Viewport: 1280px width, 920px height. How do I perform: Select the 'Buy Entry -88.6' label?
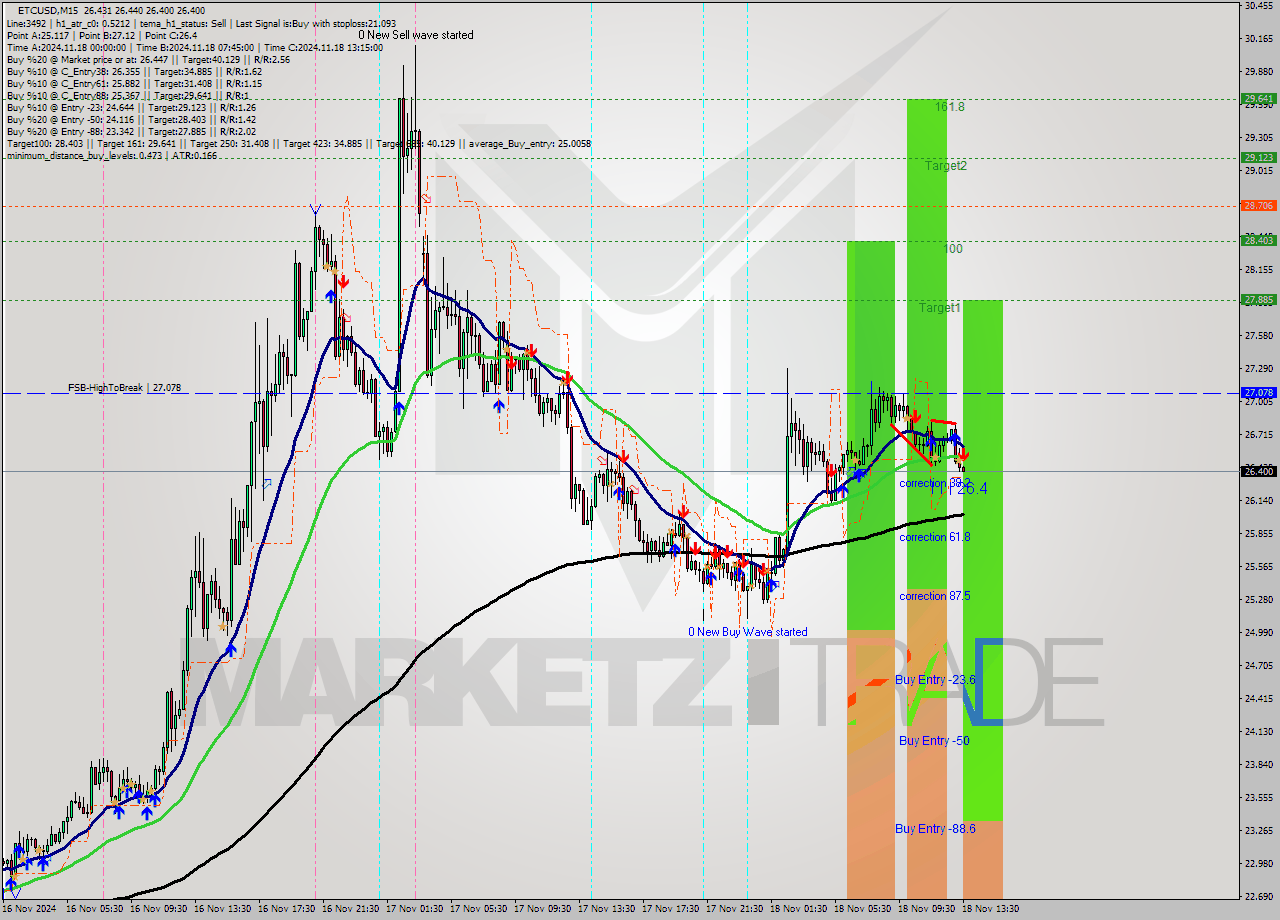[935, 829]
